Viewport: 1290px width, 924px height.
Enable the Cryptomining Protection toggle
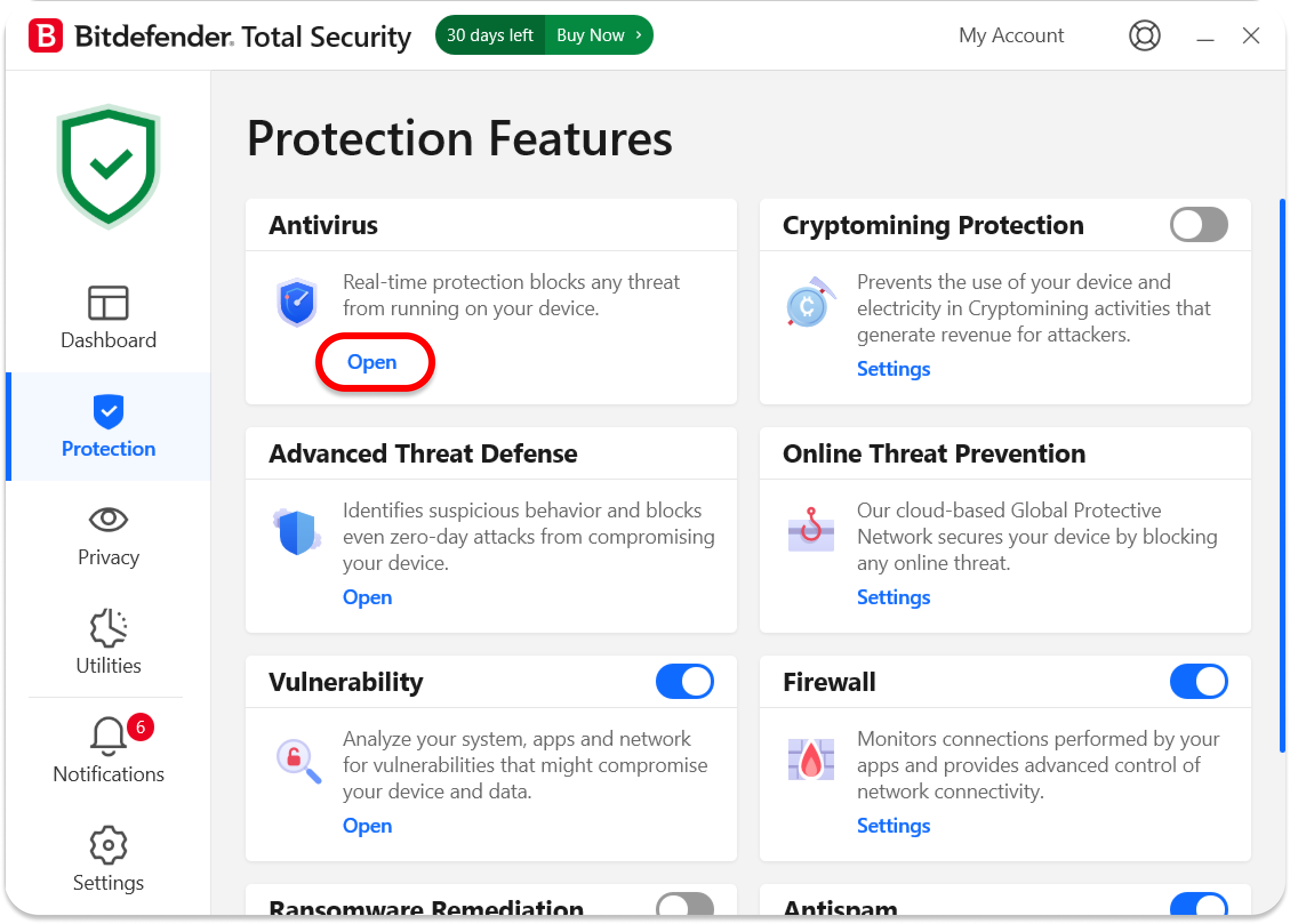click(1199, 225)
